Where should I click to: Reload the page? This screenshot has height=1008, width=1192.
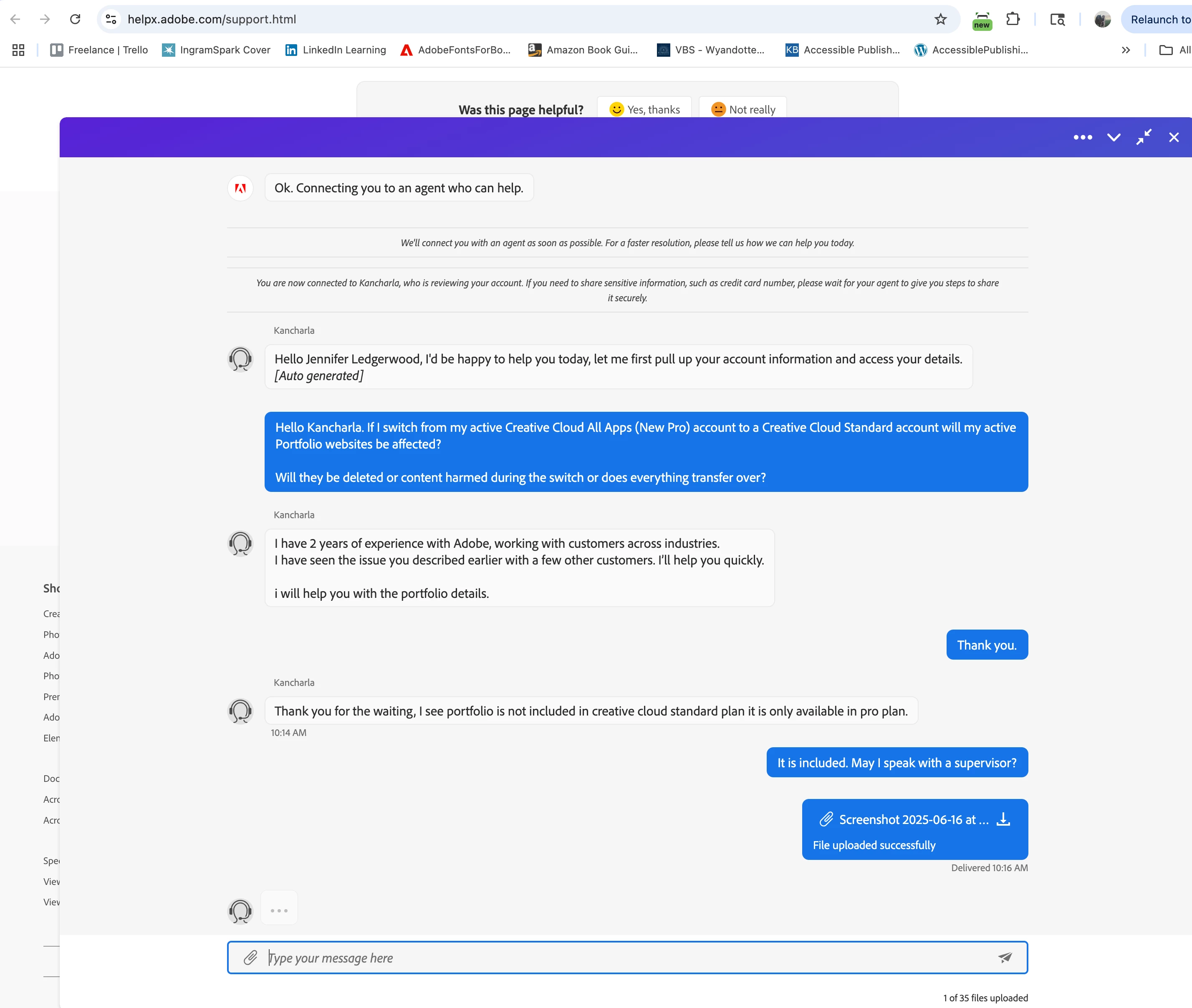coord(75,20)
